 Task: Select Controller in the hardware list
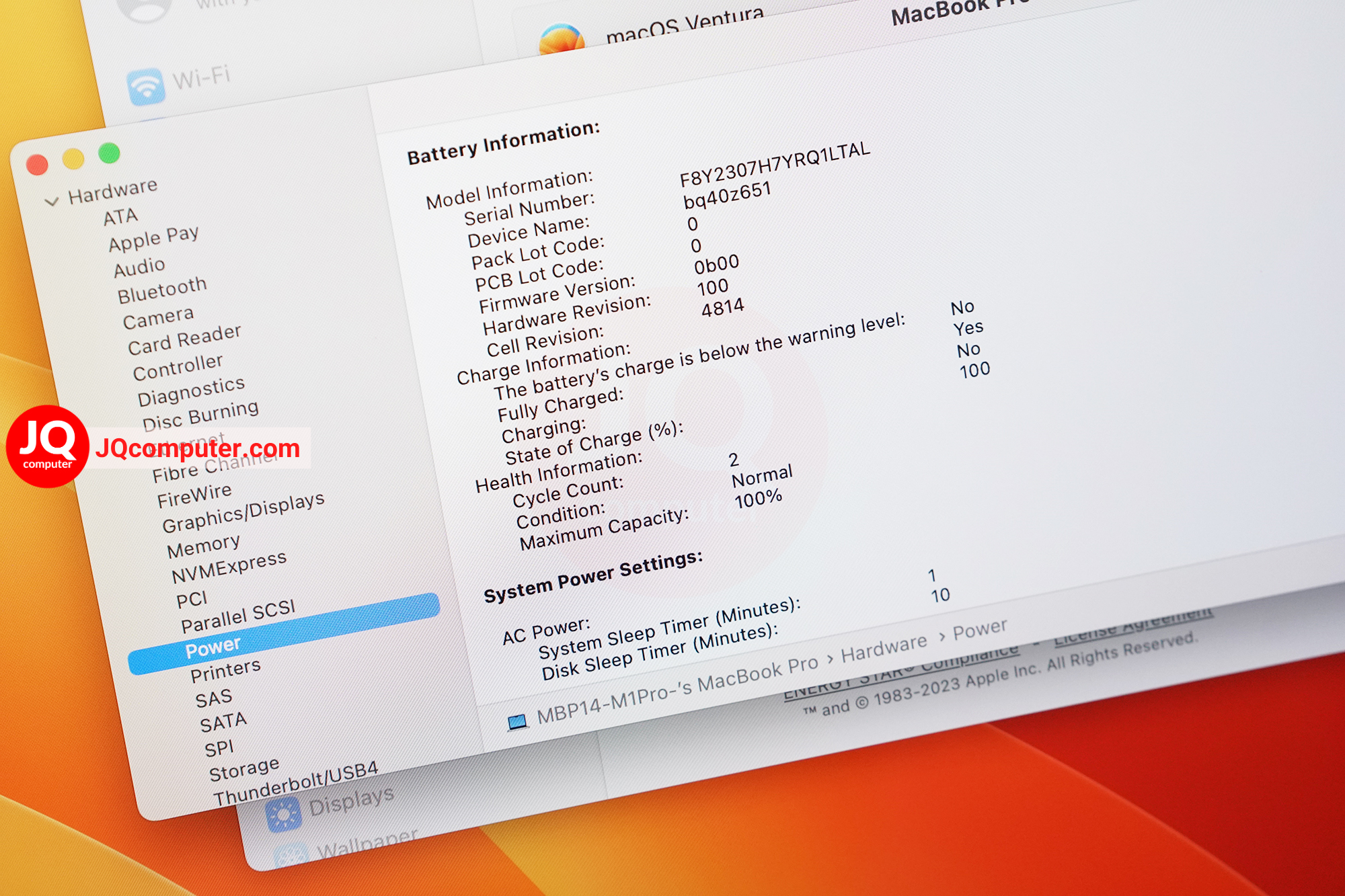point(178,367)
